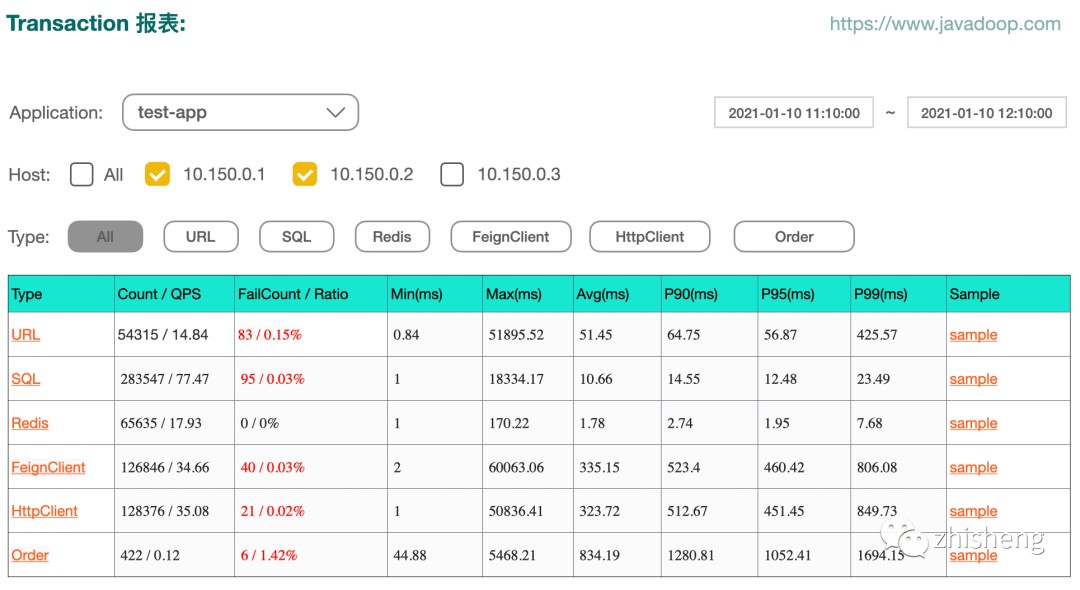View sample for the Redis row

click(973, 423)
